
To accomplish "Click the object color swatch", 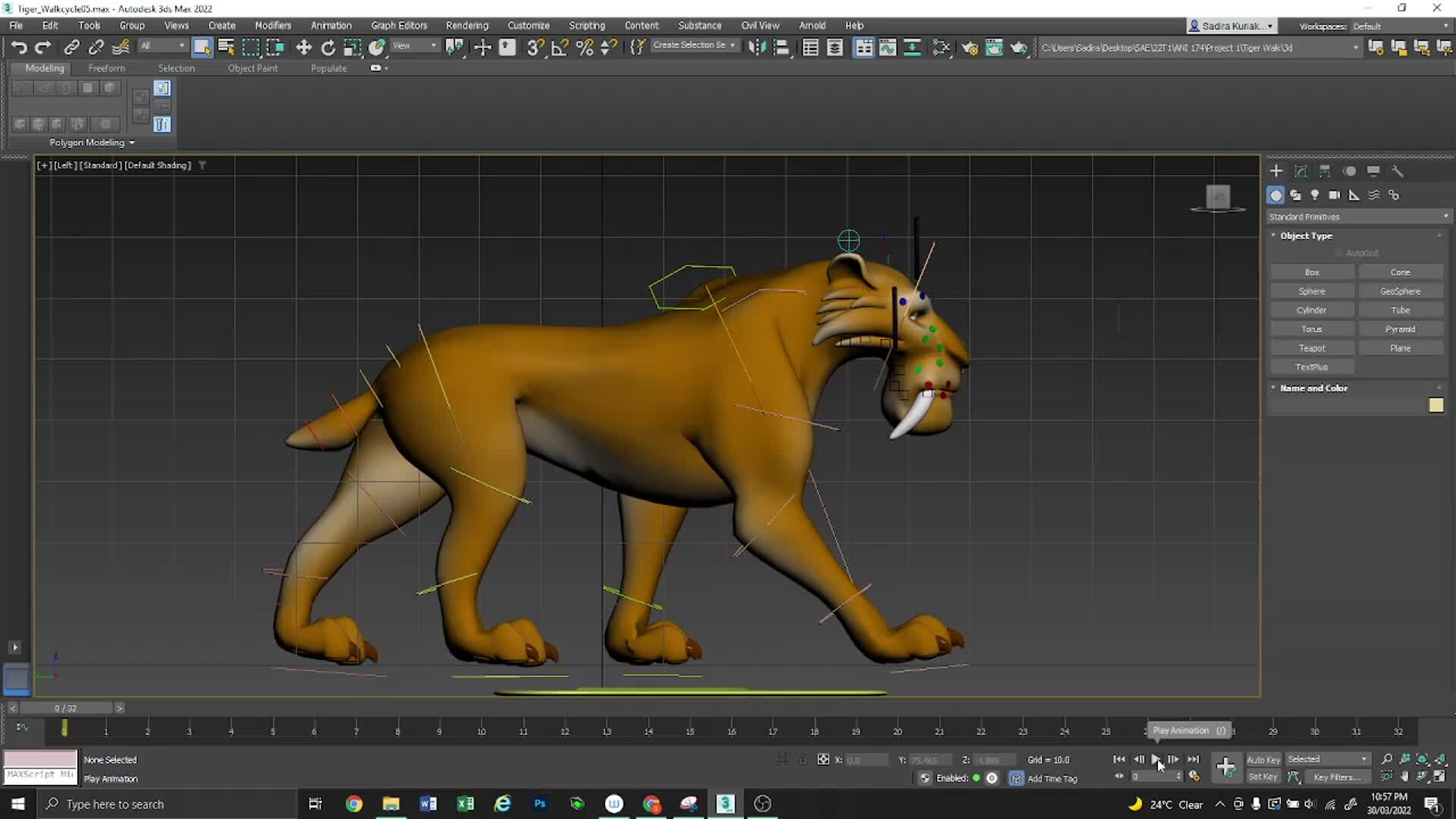I will tap(1436, 405).
